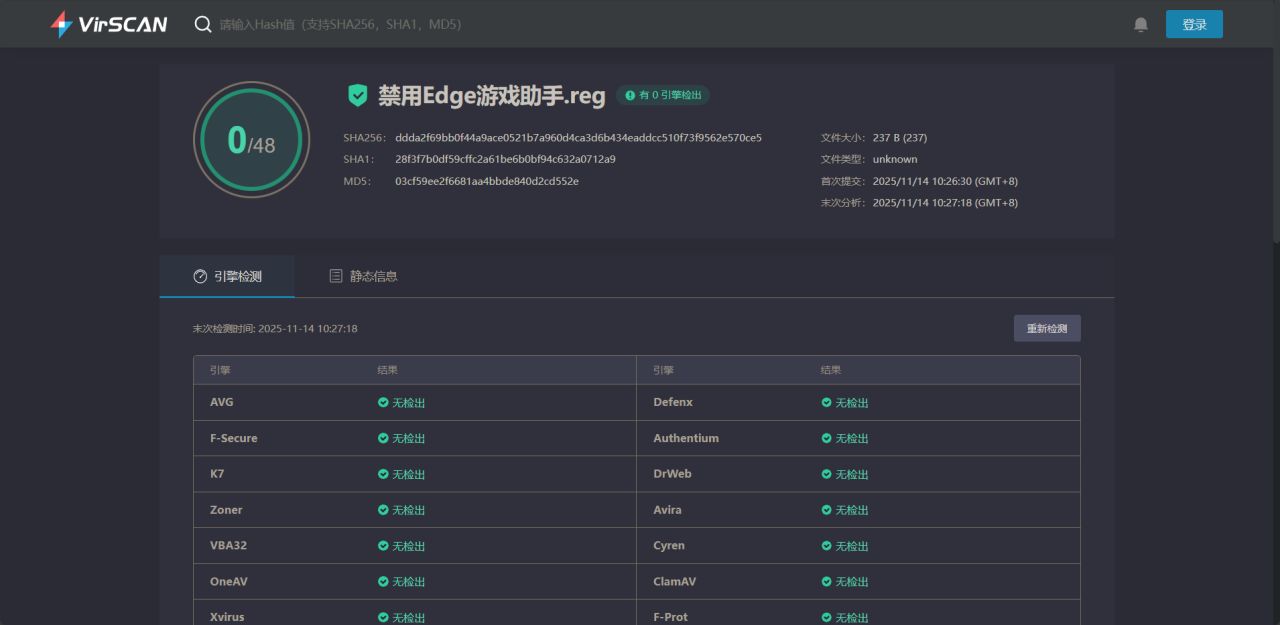1280x625 pixels.
Task: Click the filename 禁用Edge游戏助手.reg
Action: tap(492, 96)
